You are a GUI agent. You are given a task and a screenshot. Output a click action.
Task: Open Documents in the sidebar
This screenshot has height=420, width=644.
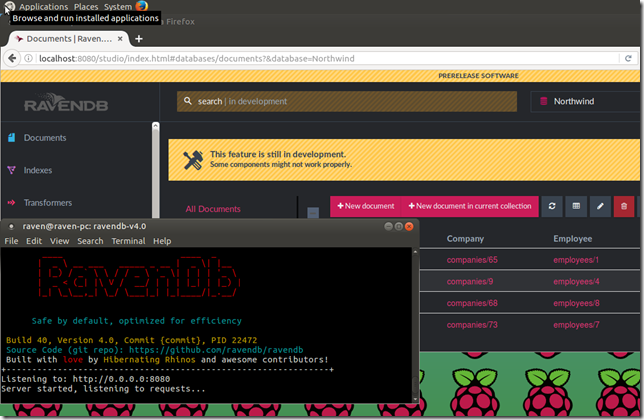click(x=45, y=138)
